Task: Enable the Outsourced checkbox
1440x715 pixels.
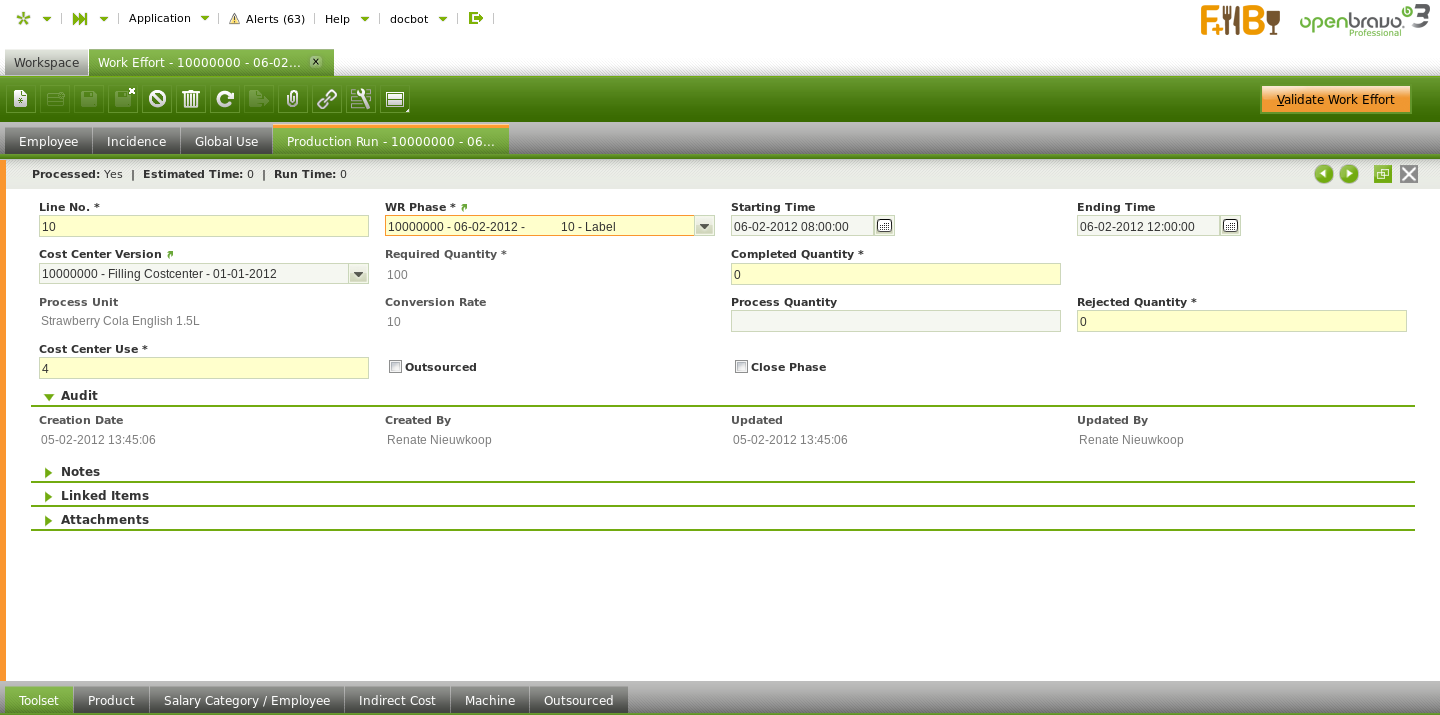Action: (395, 367)
